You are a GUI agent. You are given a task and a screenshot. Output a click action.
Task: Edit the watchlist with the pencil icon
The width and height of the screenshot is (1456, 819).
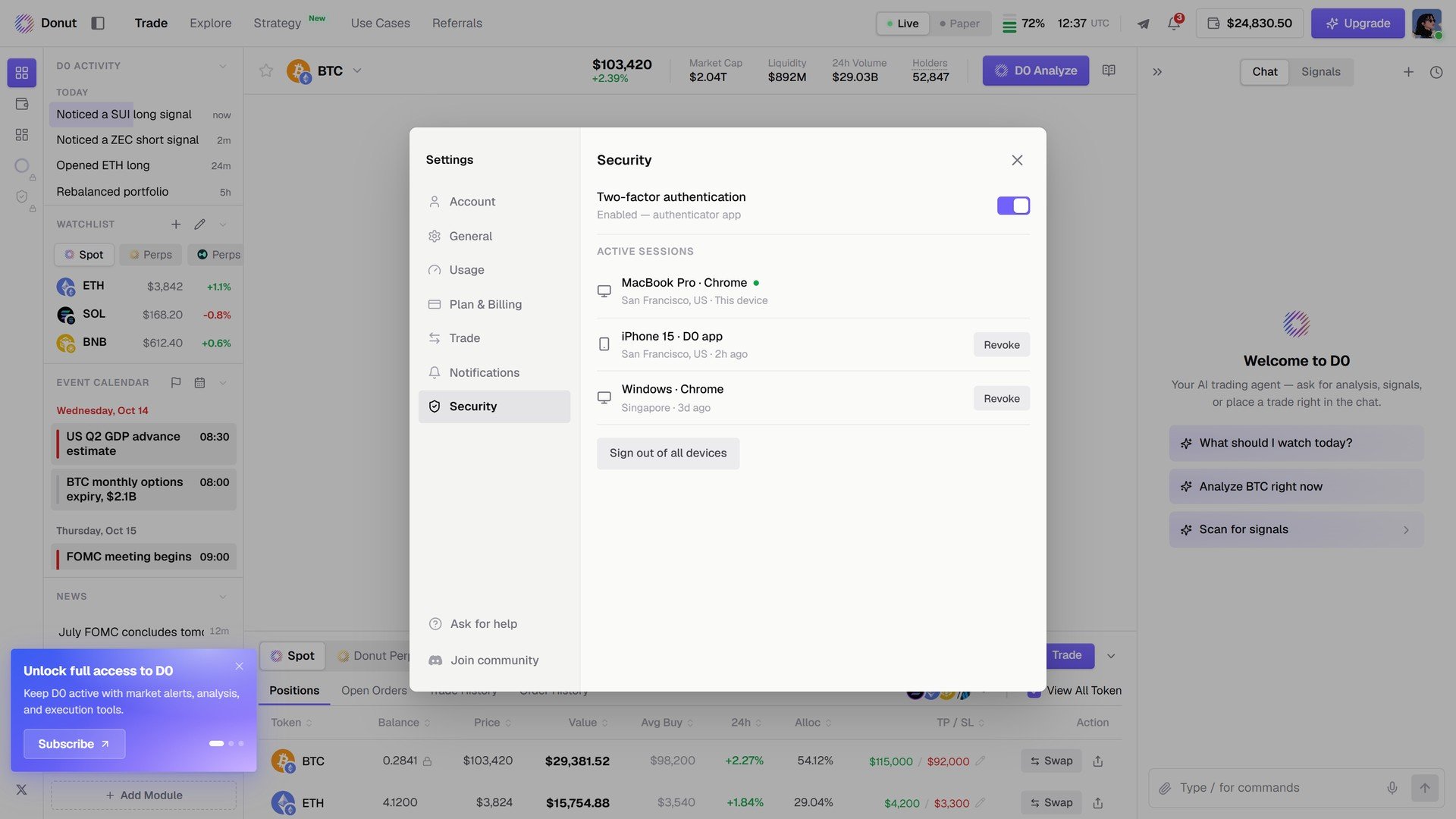pos(199,224)
